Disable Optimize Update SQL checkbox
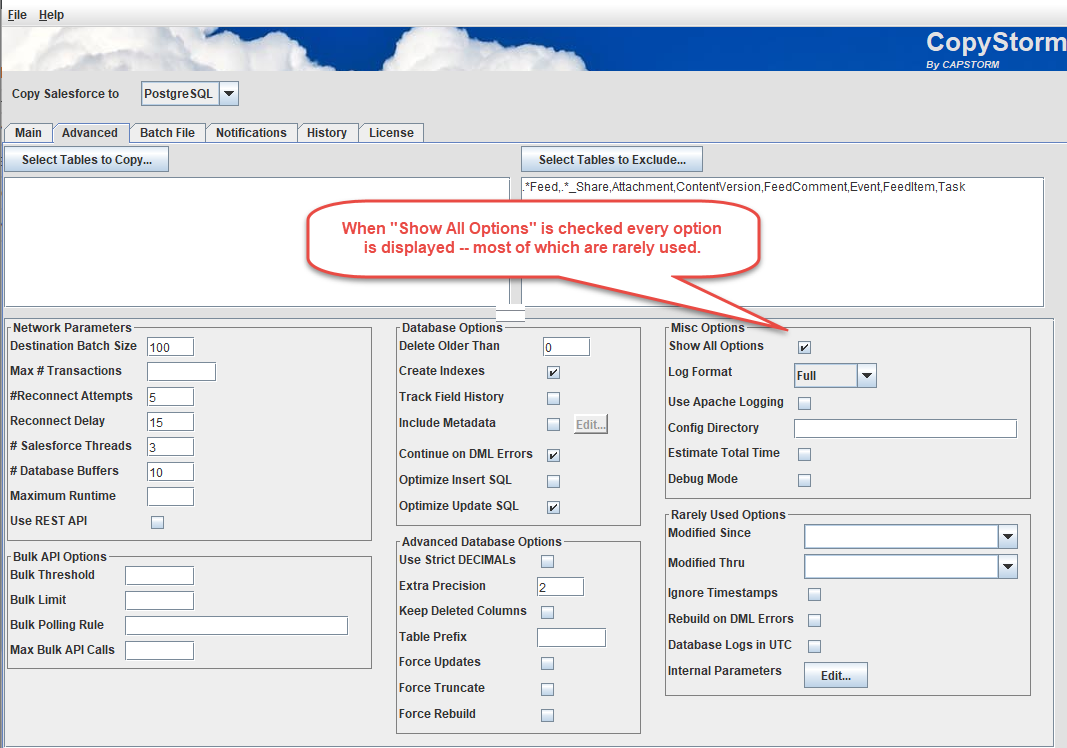 click(553, 507)
